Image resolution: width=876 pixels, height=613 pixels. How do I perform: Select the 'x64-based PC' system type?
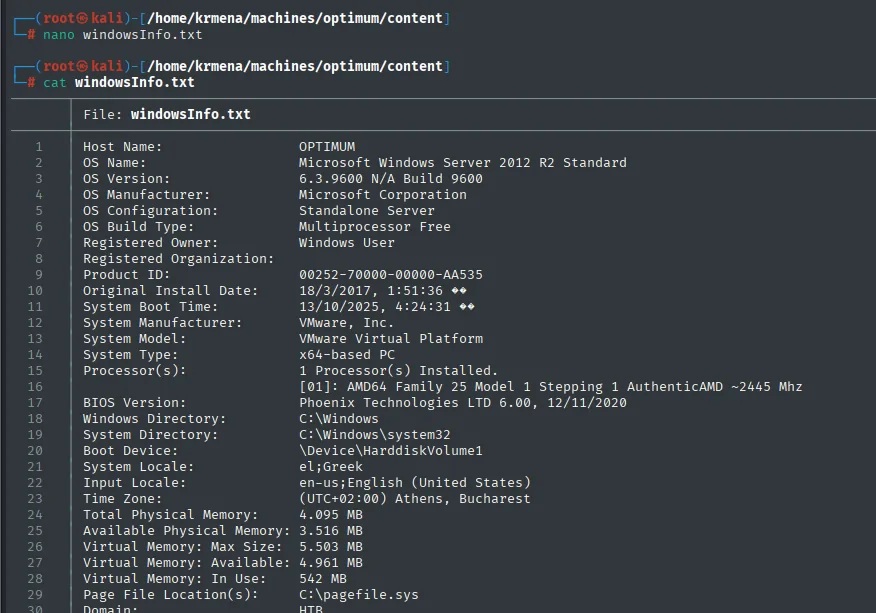[x=347, y=355]
